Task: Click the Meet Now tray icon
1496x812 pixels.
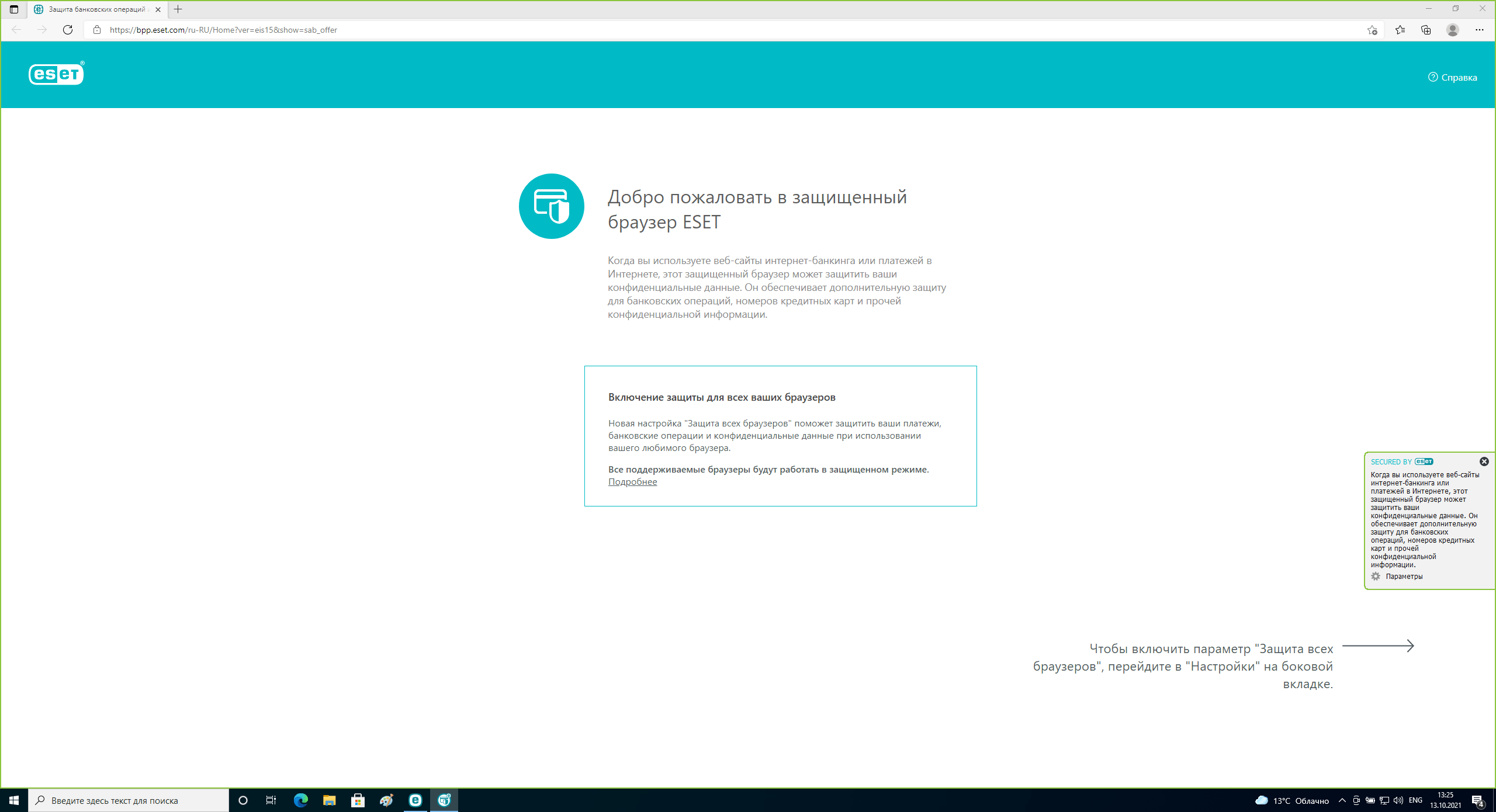Action: [x=1356, y=800]
